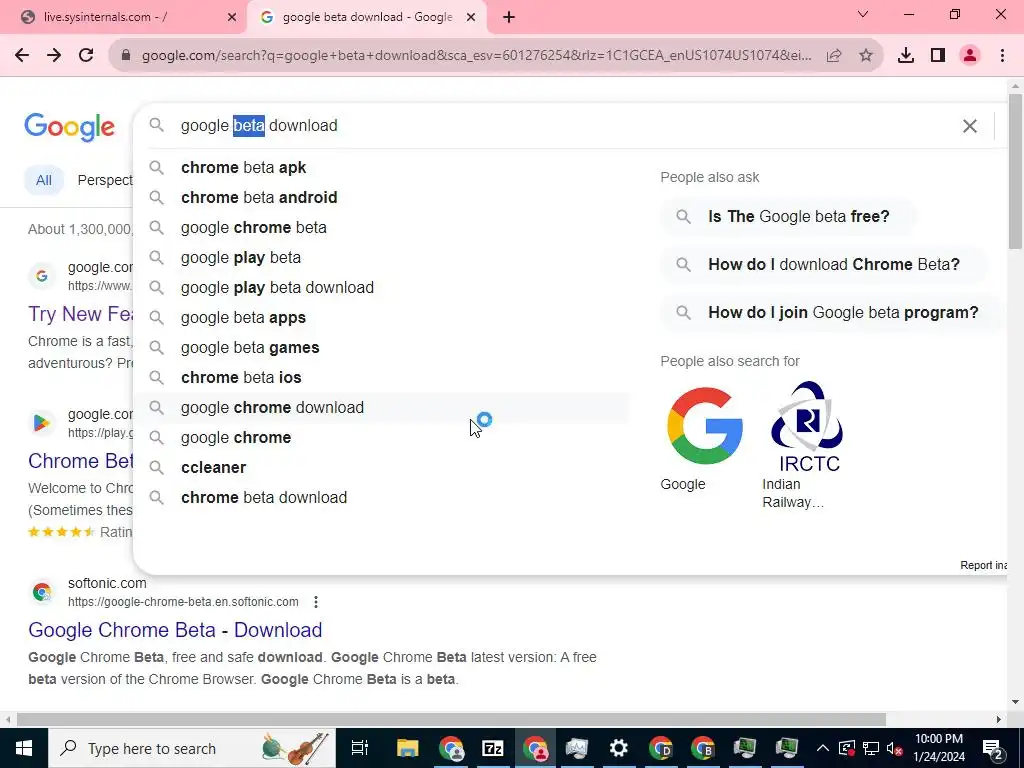Click the browser forward arrow

54,56
